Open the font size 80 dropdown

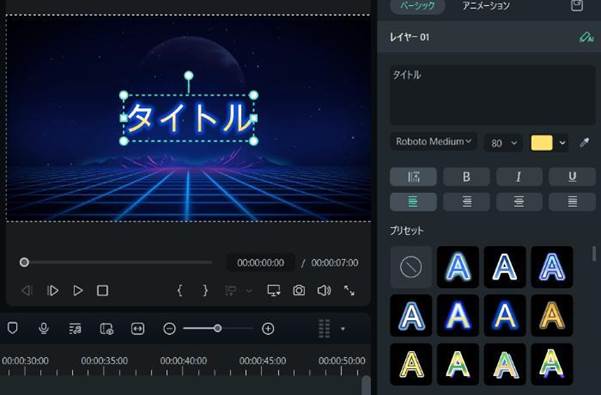[x=503, y=143]
